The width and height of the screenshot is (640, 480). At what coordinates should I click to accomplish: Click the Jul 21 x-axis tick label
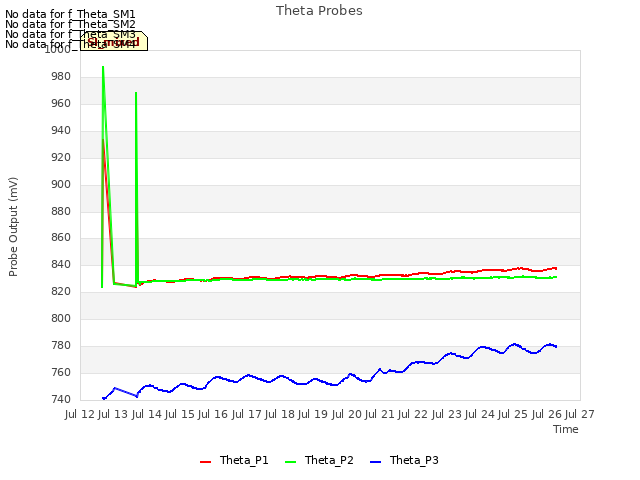point(380,414)
